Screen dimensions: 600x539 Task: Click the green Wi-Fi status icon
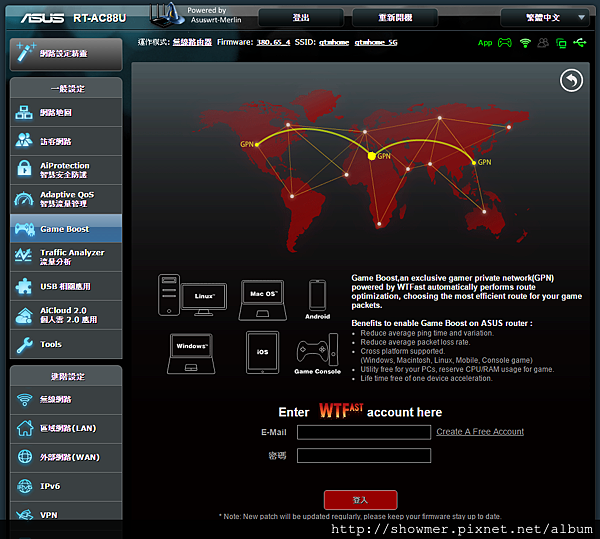point(525,43)
